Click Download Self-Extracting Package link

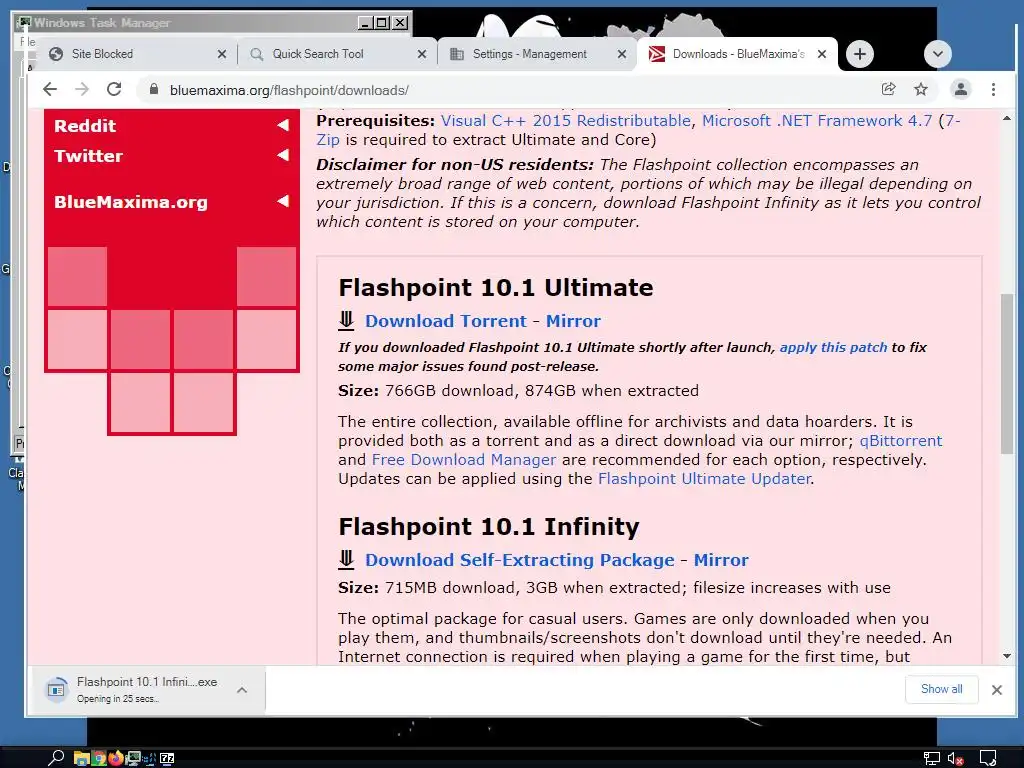[519, 560]
